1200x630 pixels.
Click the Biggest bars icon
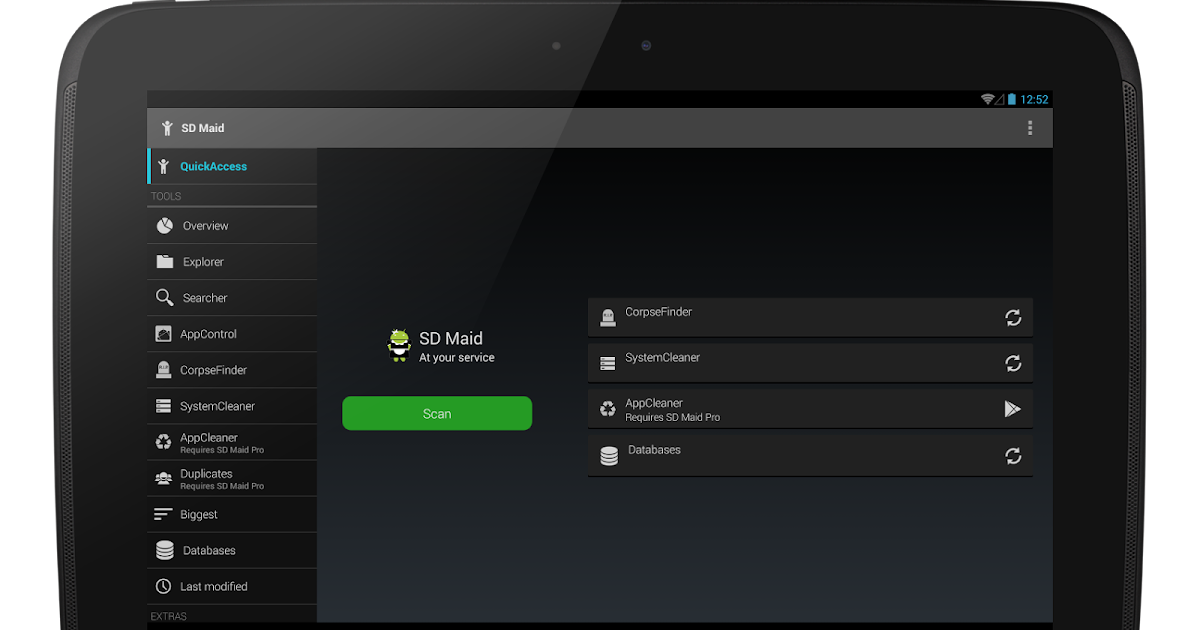[163, 514]
